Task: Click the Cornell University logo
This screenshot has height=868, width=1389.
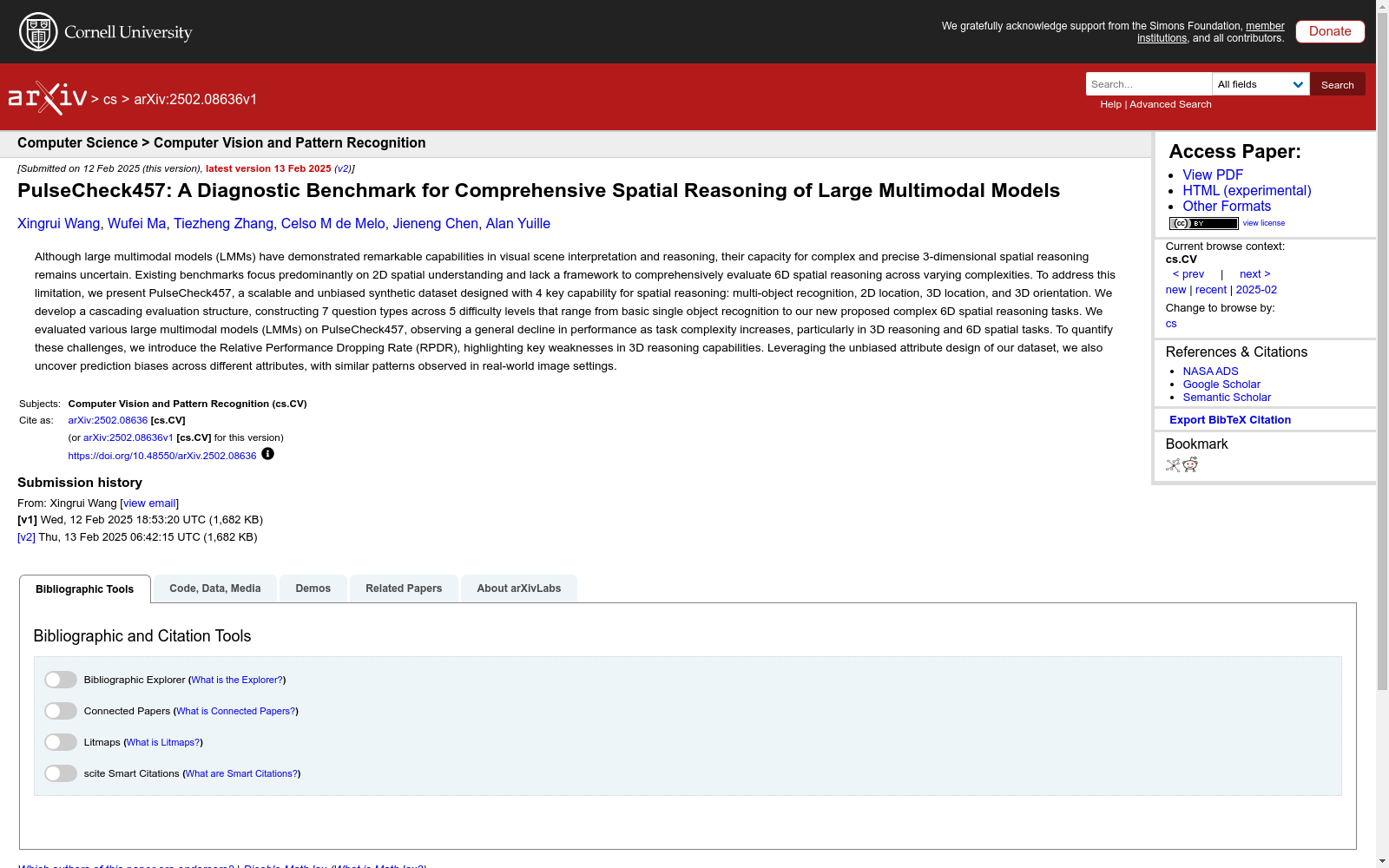Action: coord(106,32)
